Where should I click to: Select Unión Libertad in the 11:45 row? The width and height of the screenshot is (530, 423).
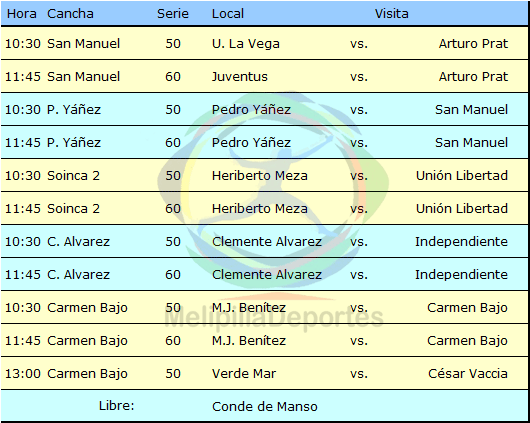point(462,209)
